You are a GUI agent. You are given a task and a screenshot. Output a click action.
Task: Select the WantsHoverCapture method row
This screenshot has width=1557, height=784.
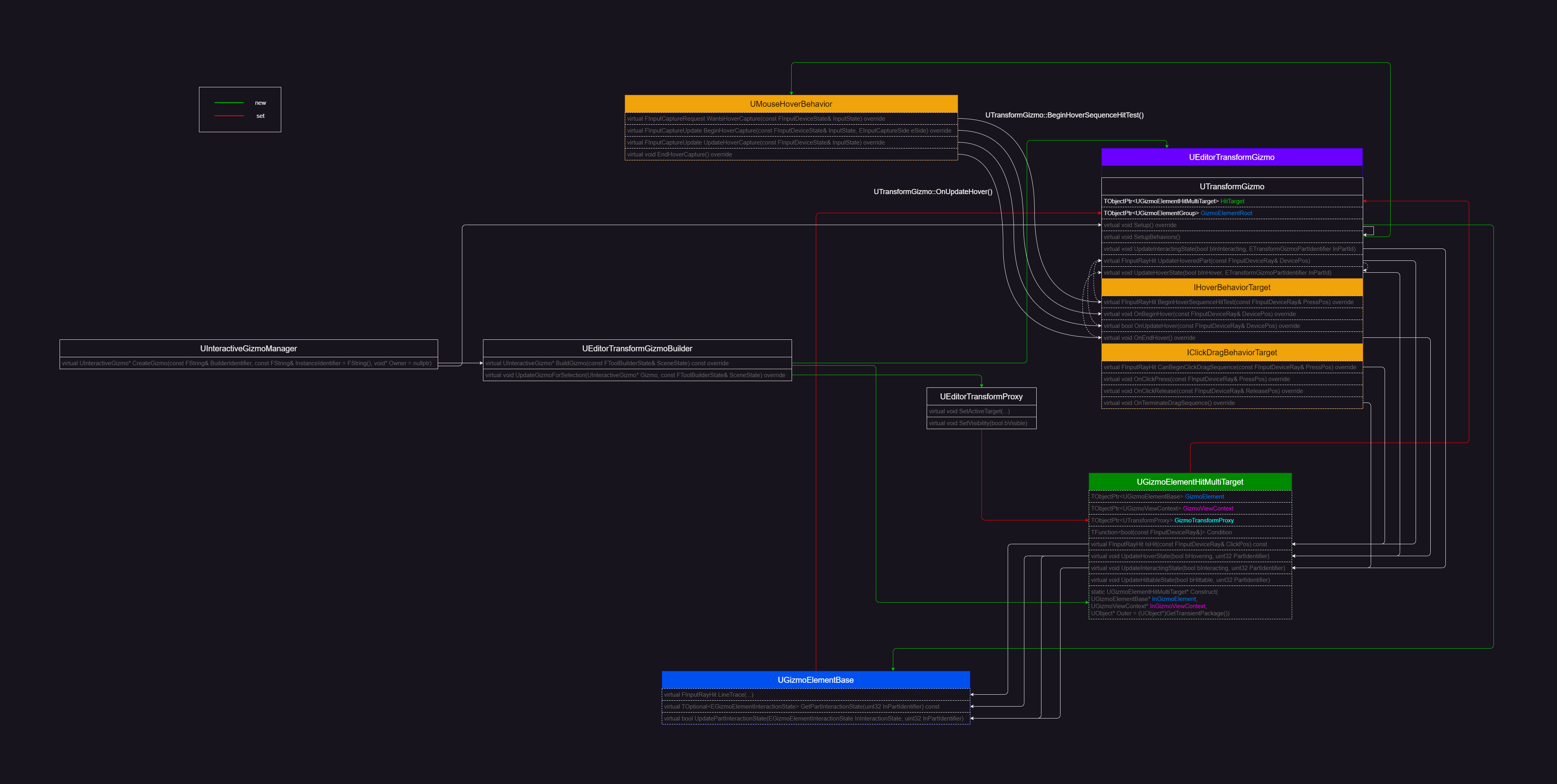(x=755, y=119)
